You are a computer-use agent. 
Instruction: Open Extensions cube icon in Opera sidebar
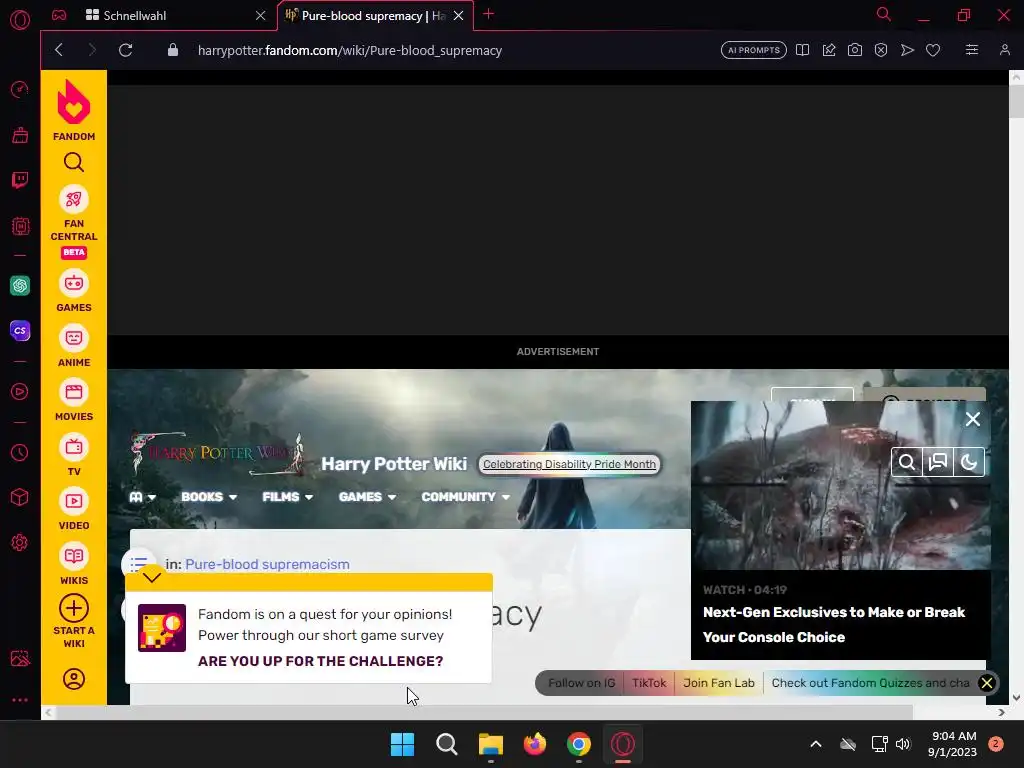[x=20, y=497]
